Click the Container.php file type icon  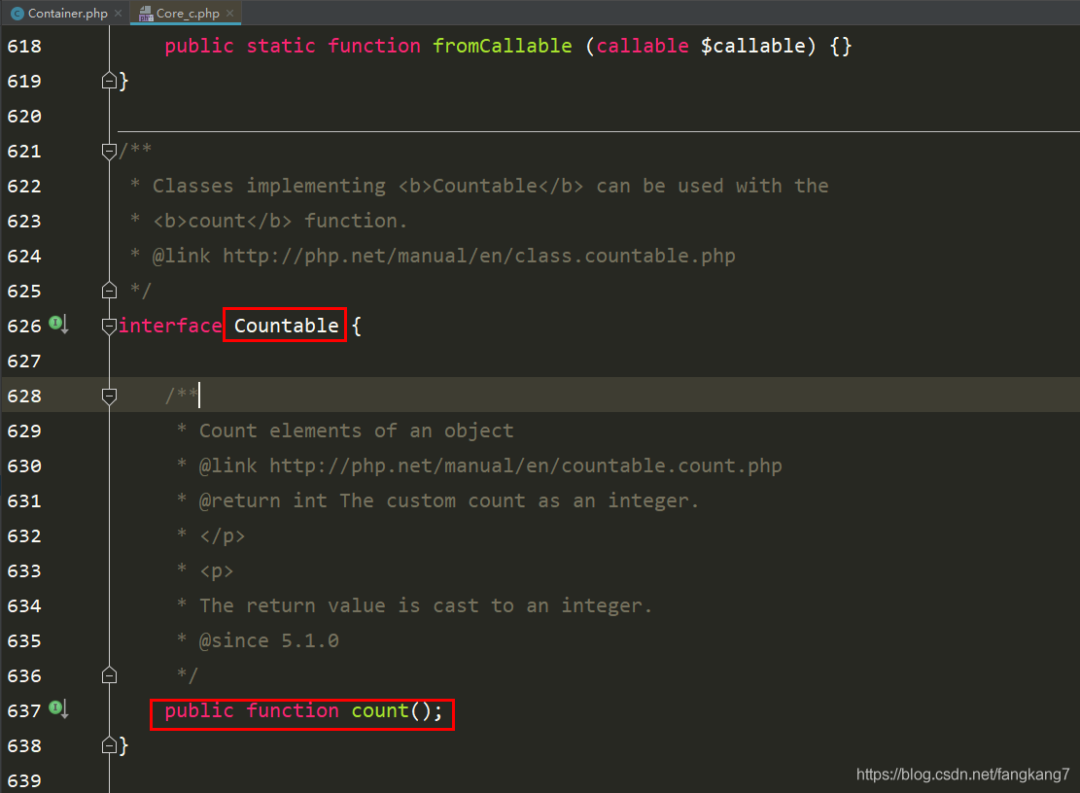pyautogui.click(x=17, y=13)
